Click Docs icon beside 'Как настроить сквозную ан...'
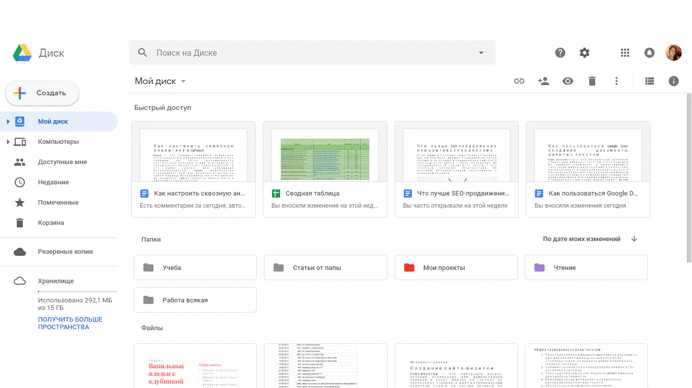Viewport: 692px width, 388px height. click(144, 193)
